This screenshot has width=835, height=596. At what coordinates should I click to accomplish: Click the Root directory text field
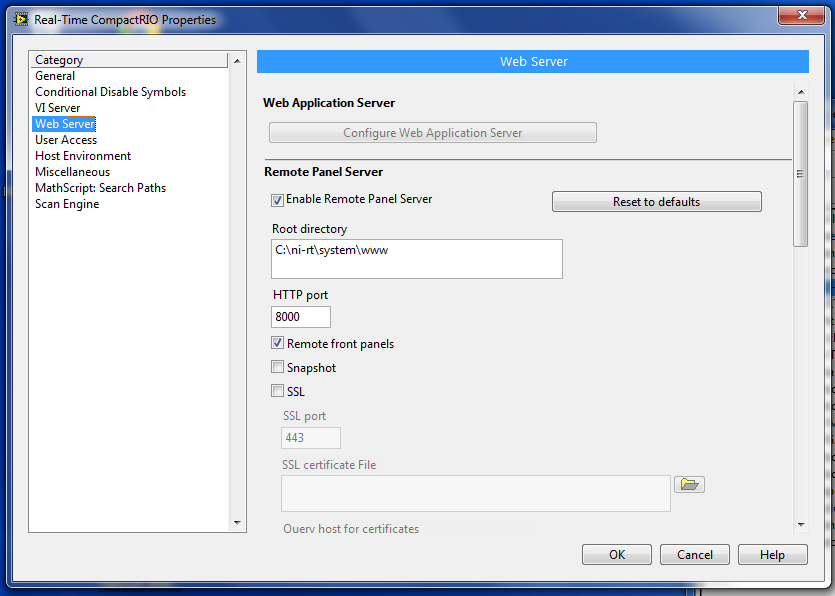(416, 259)
